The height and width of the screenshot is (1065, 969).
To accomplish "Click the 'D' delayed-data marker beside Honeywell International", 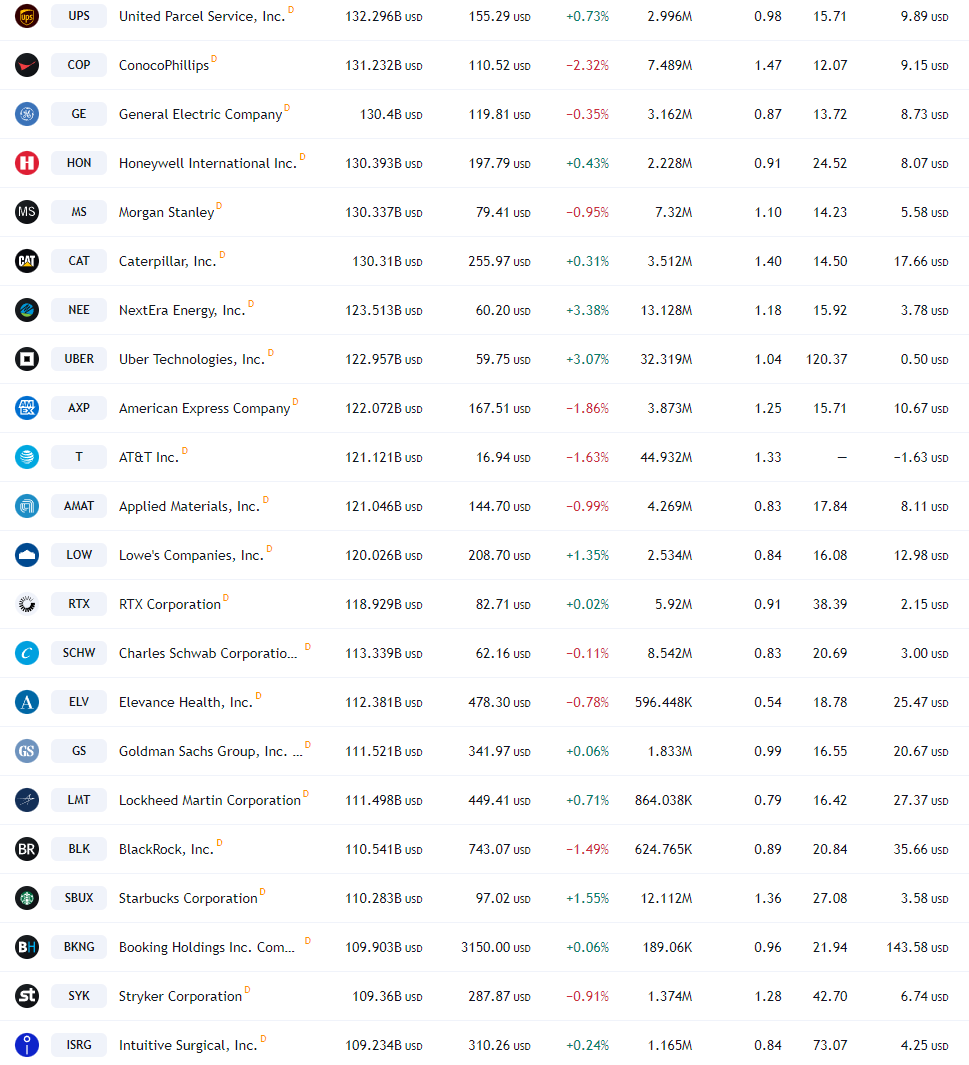I will [x=303, y=157].
